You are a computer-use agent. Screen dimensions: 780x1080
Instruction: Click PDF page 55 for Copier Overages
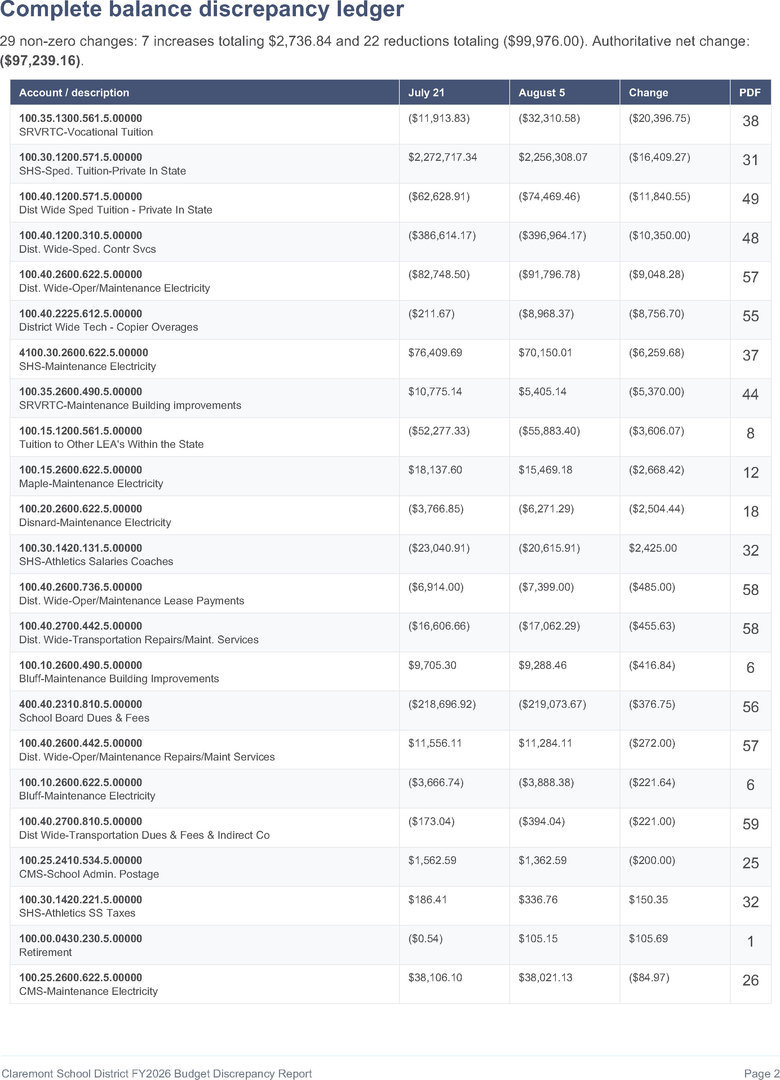click(x=750, y=316)
